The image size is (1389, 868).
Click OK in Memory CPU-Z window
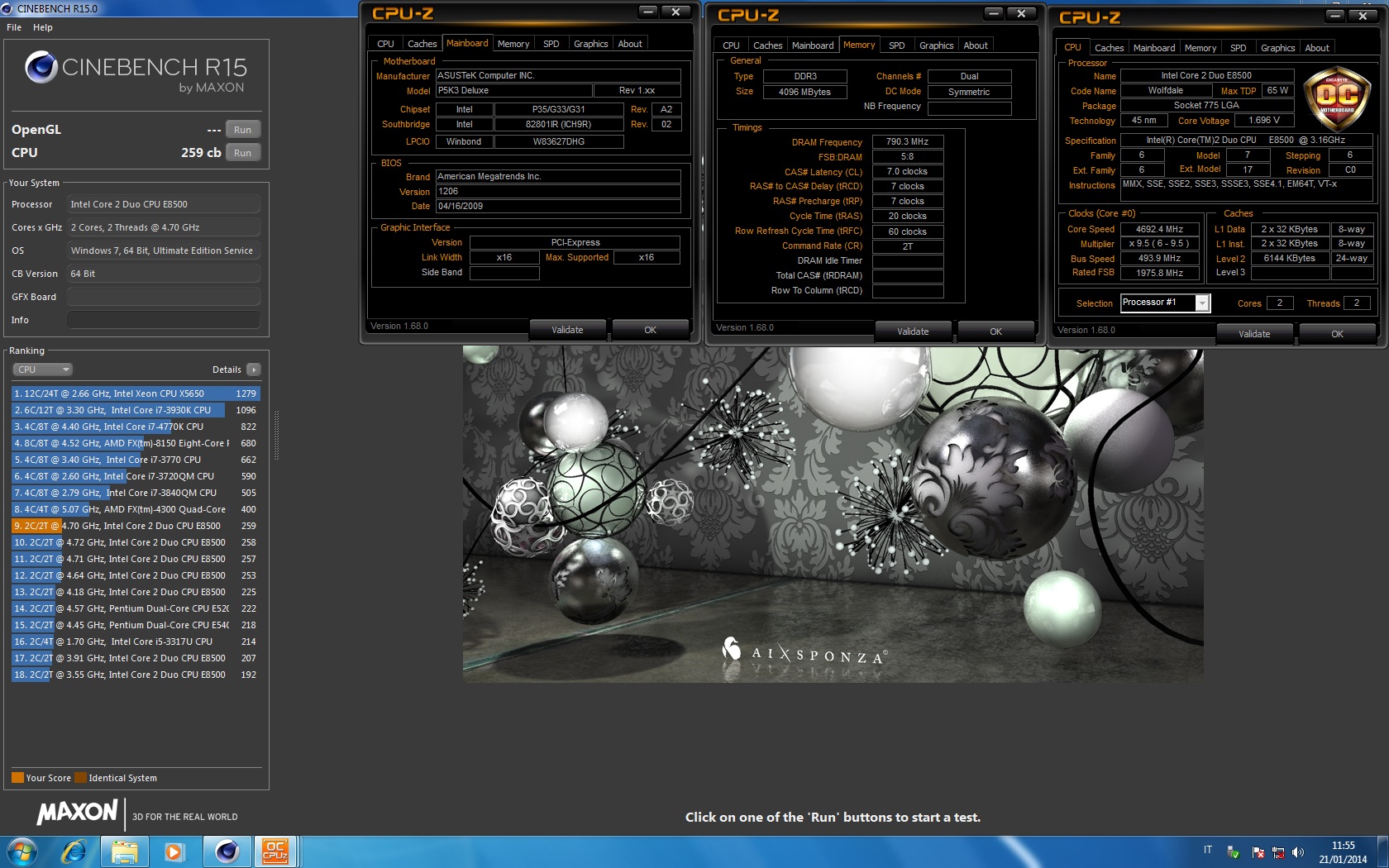tap(996, 331)
